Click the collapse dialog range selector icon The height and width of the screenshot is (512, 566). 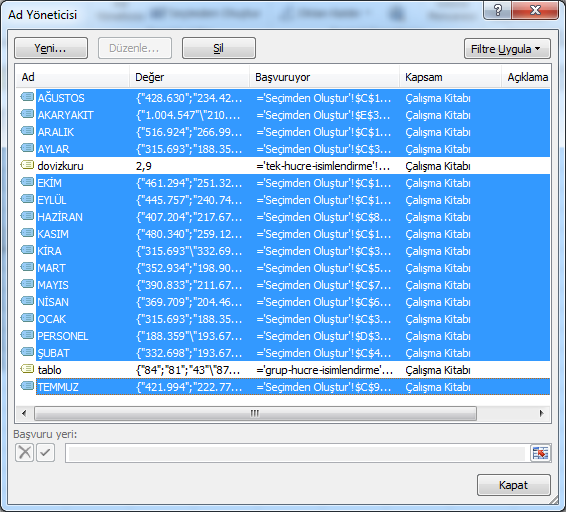(x=540, y=453)
